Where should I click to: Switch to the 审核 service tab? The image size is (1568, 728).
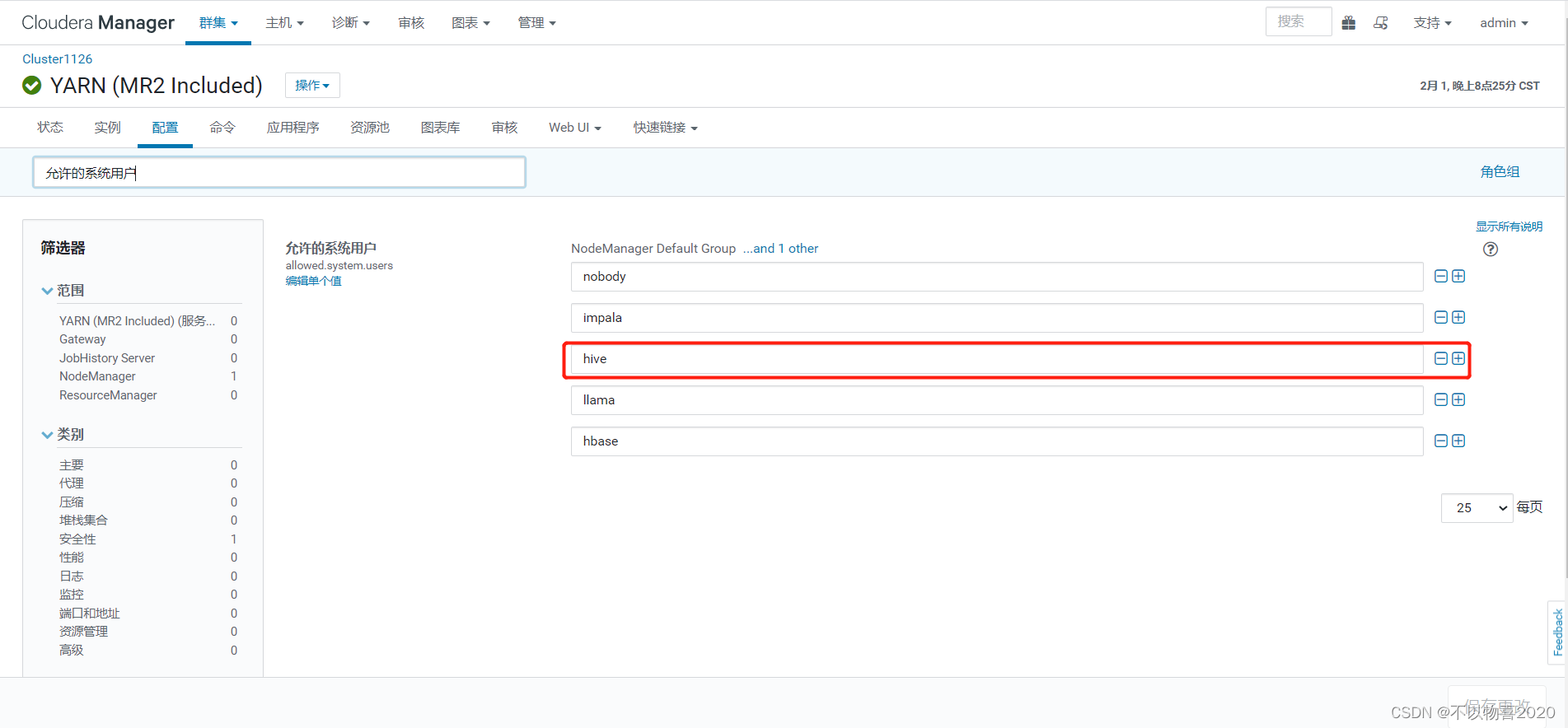tap(505, 128)
